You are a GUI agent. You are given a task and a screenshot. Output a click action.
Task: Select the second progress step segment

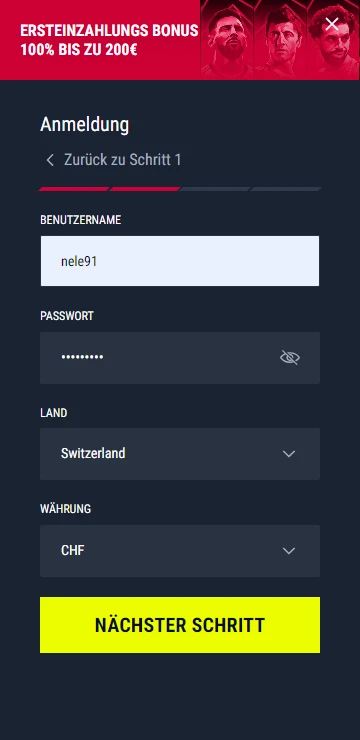pos(145,189)
